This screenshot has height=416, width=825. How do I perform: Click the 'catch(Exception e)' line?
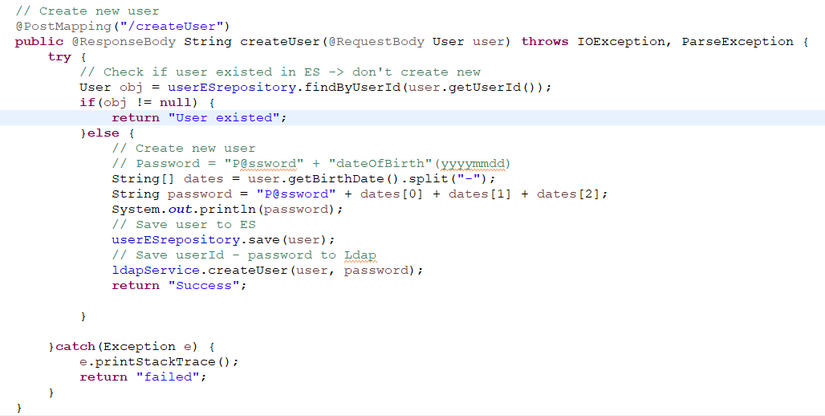[x=132, y=347]
